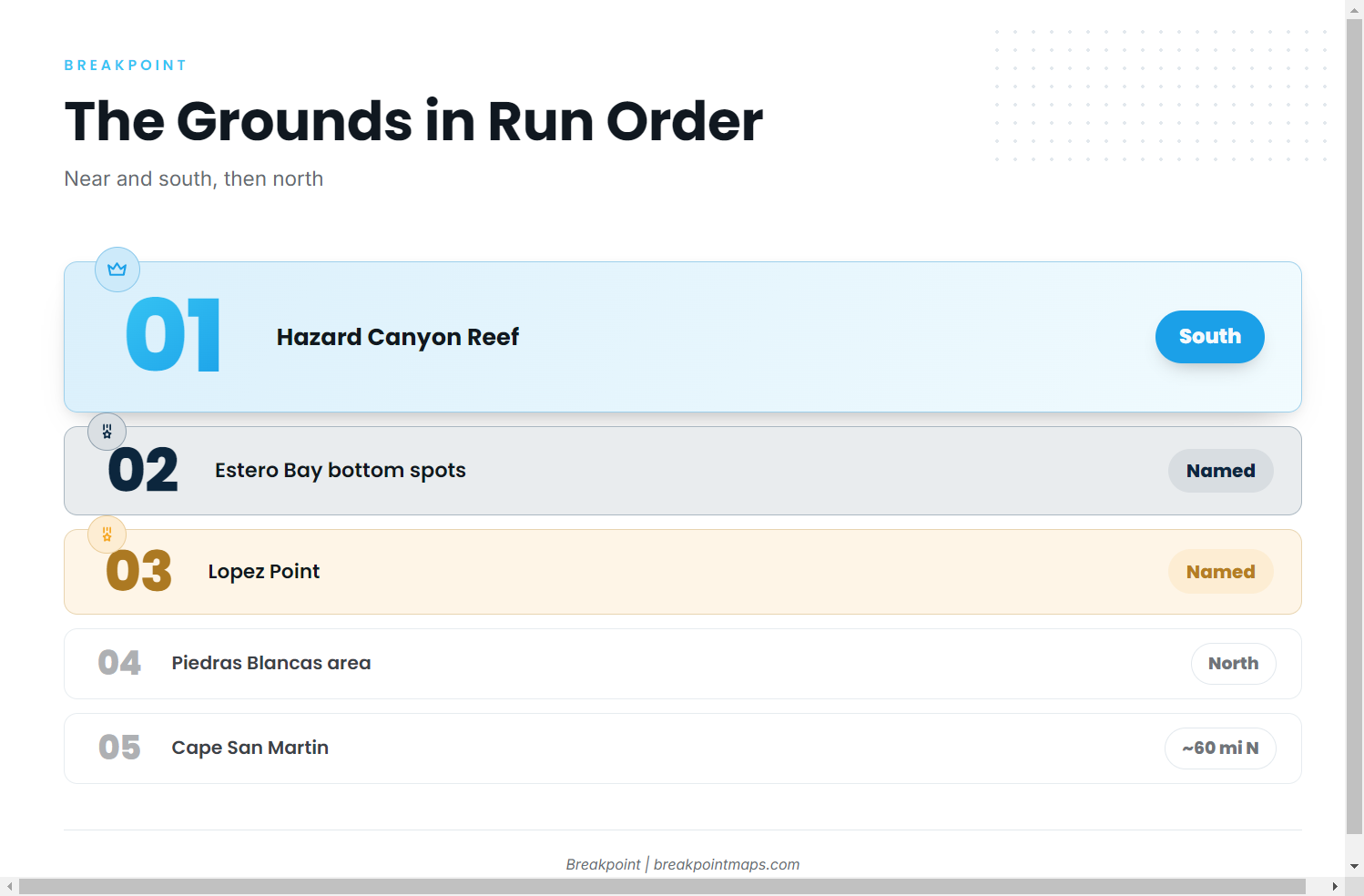1364x896 pixels.
Task: Click the 05 rank number
Action: pyautogui.click(x=119, y=748)
